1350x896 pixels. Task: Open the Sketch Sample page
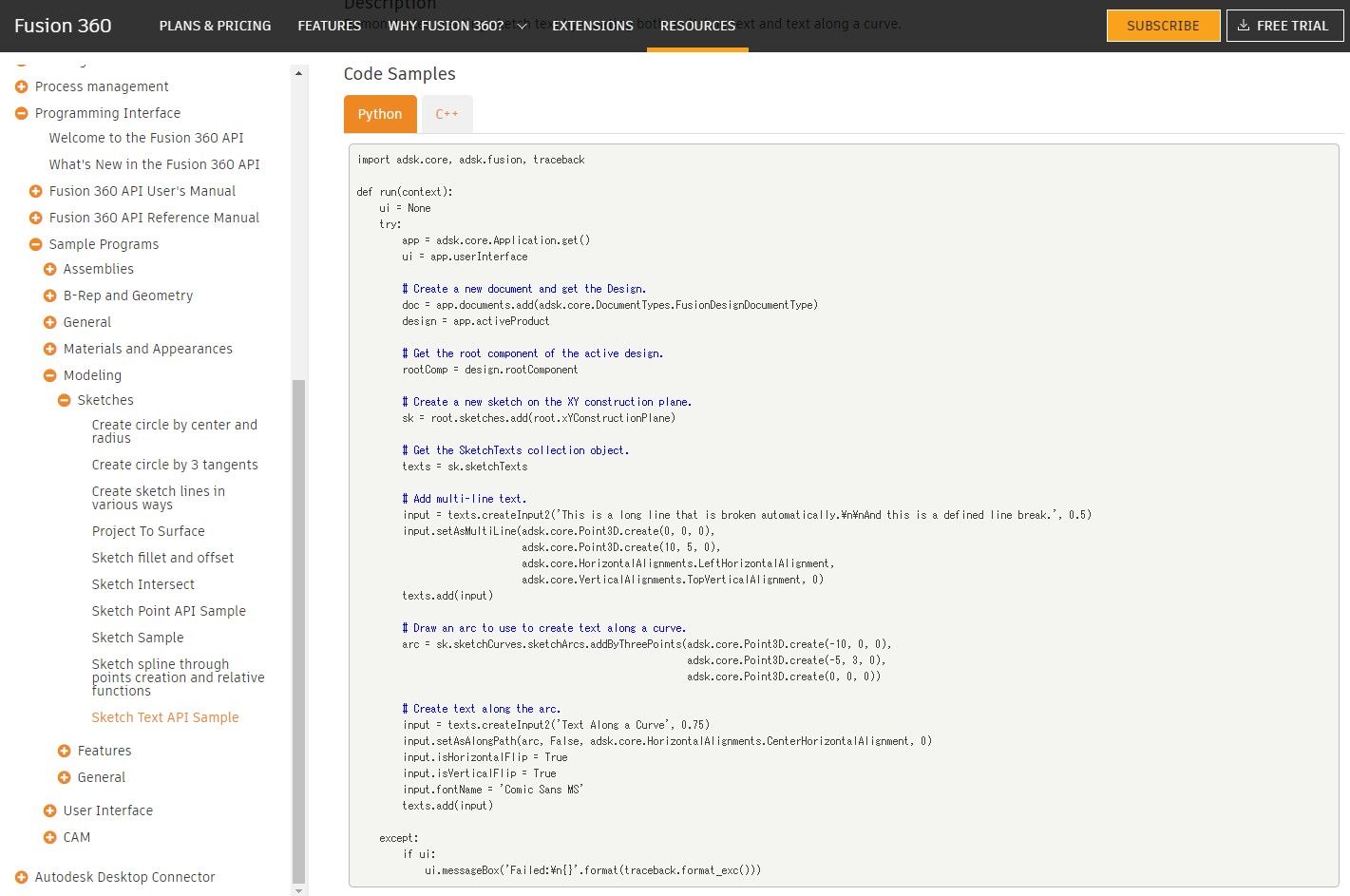138,638
